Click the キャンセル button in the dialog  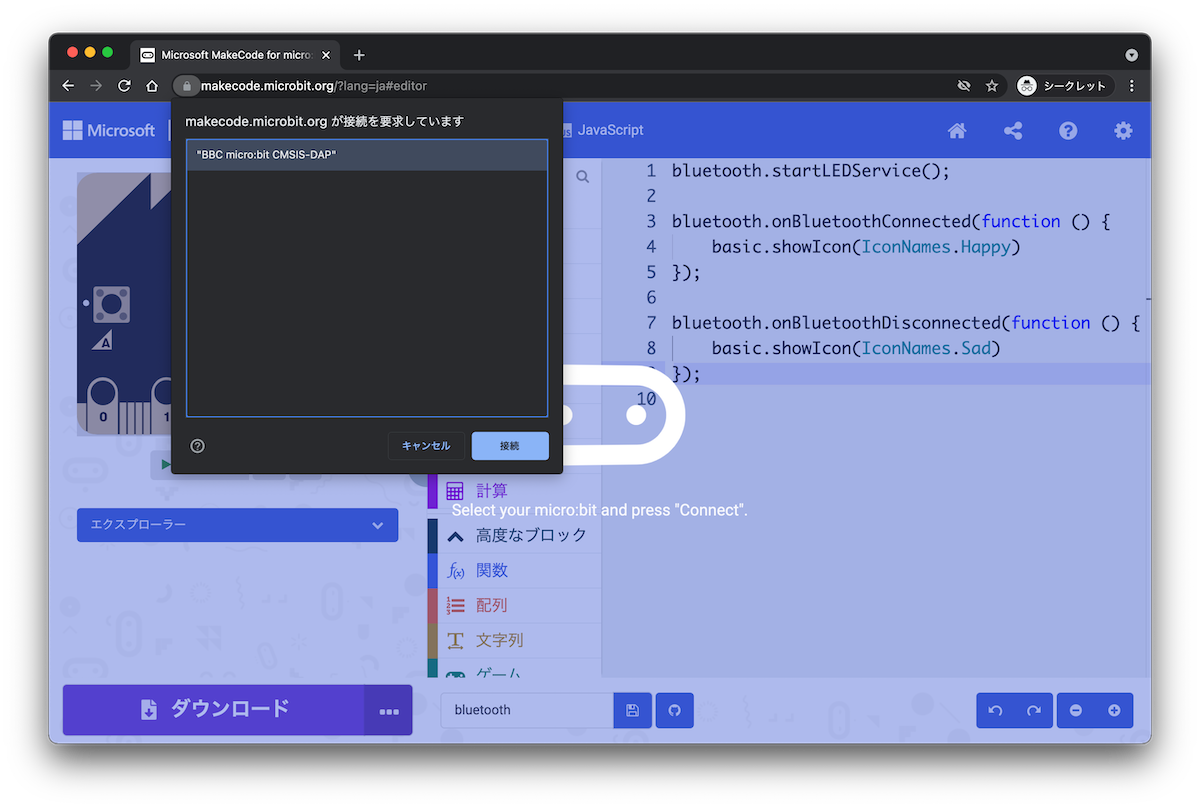click(x=426, y=446)
